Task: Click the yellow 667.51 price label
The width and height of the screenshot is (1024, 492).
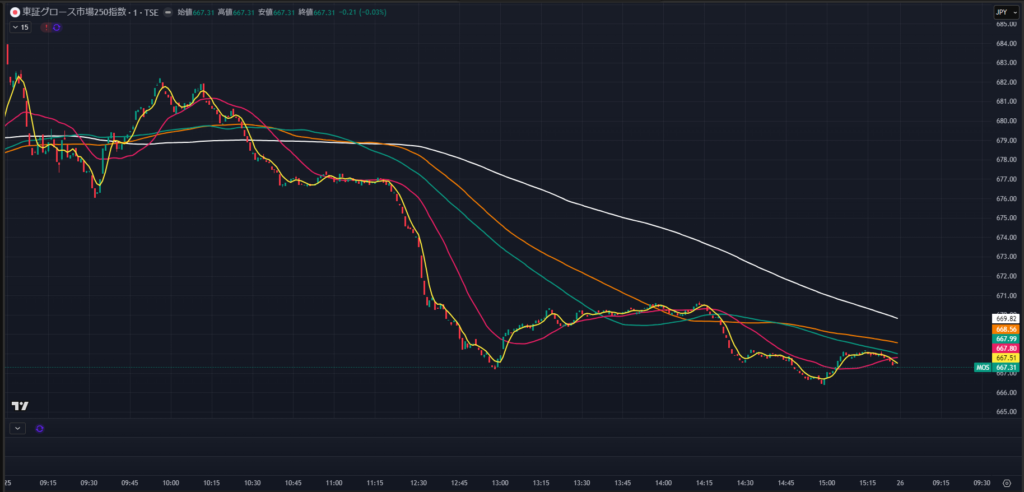Action: tap(1005, 357)
